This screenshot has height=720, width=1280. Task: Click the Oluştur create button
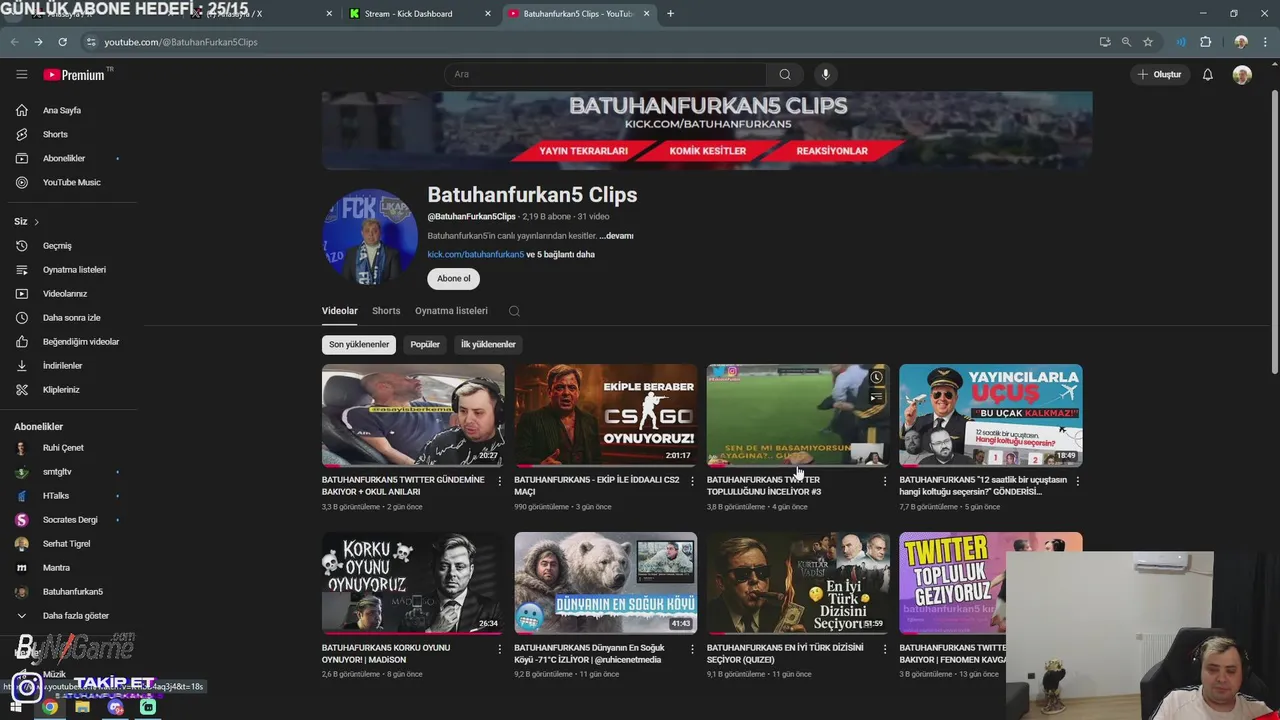pyautogui.click(x=1159, y=74)
